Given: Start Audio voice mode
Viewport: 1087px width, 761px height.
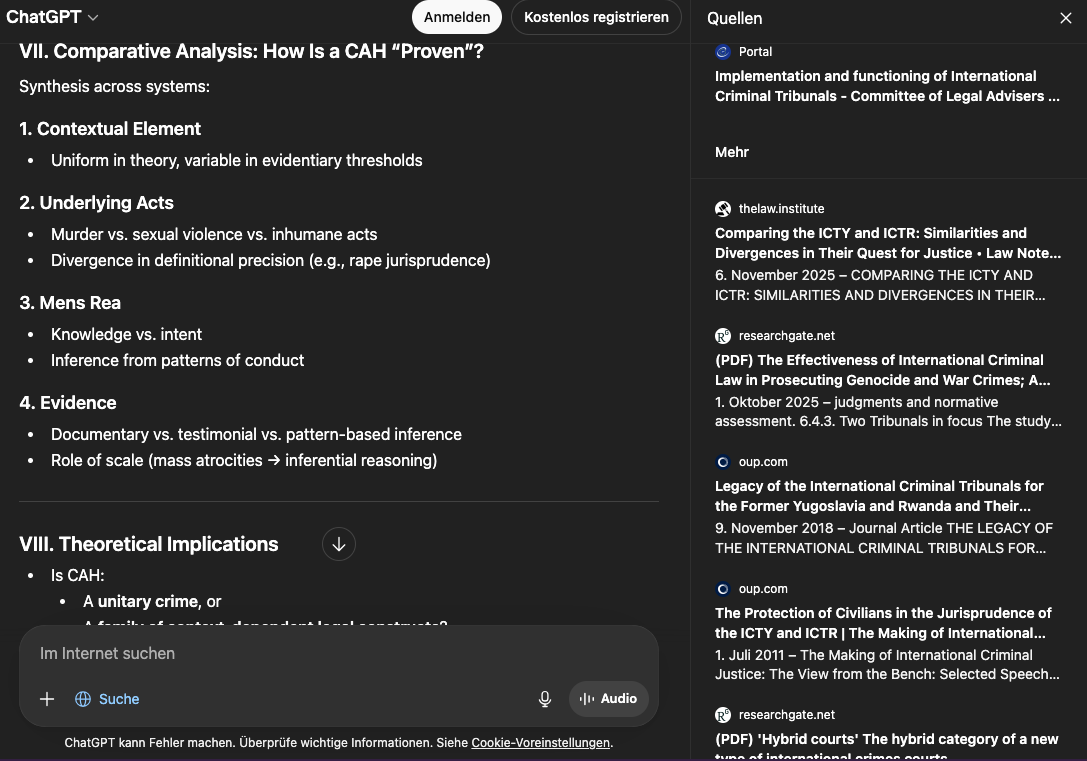Looking at the screenshot, I should [x=608, y=699].
